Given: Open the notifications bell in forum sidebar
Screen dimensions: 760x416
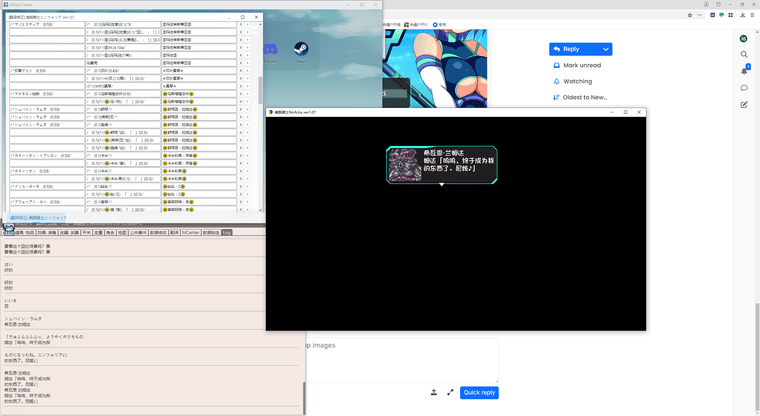Looking at the screenshot, I should click(744, 71).
